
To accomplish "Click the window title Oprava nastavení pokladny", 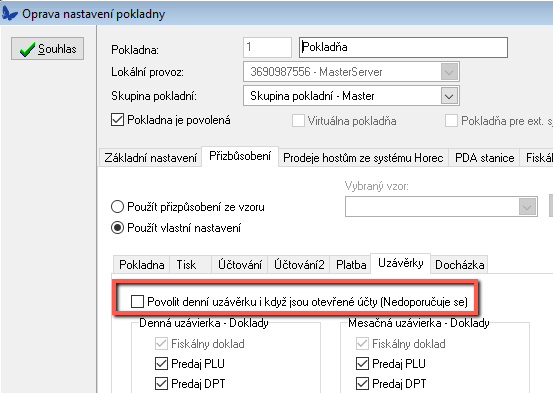I will point(93,14).
